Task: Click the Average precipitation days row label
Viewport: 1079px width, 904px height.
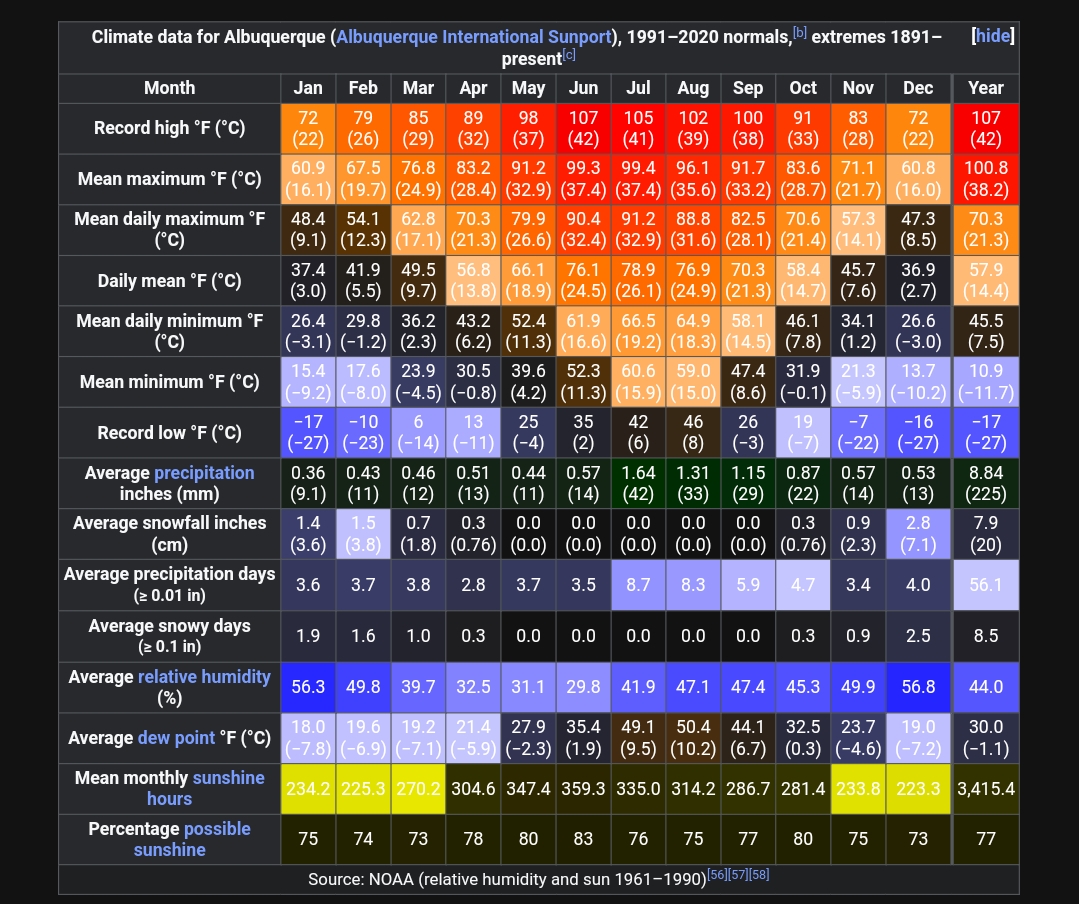Action: tap(169, 584)
